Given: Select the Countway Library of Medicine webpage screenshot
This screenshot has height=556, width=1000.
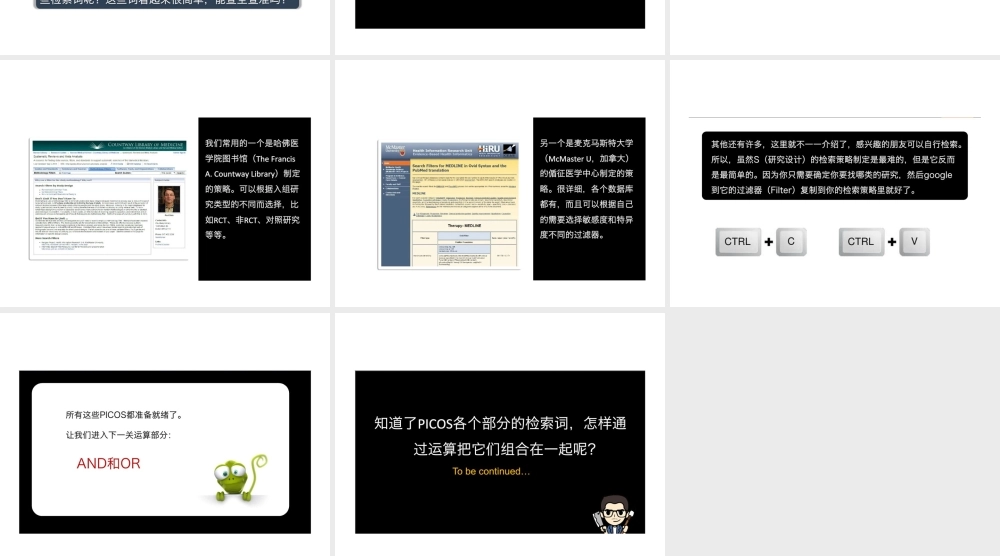Looking at the screenshot, I should 109,200.
